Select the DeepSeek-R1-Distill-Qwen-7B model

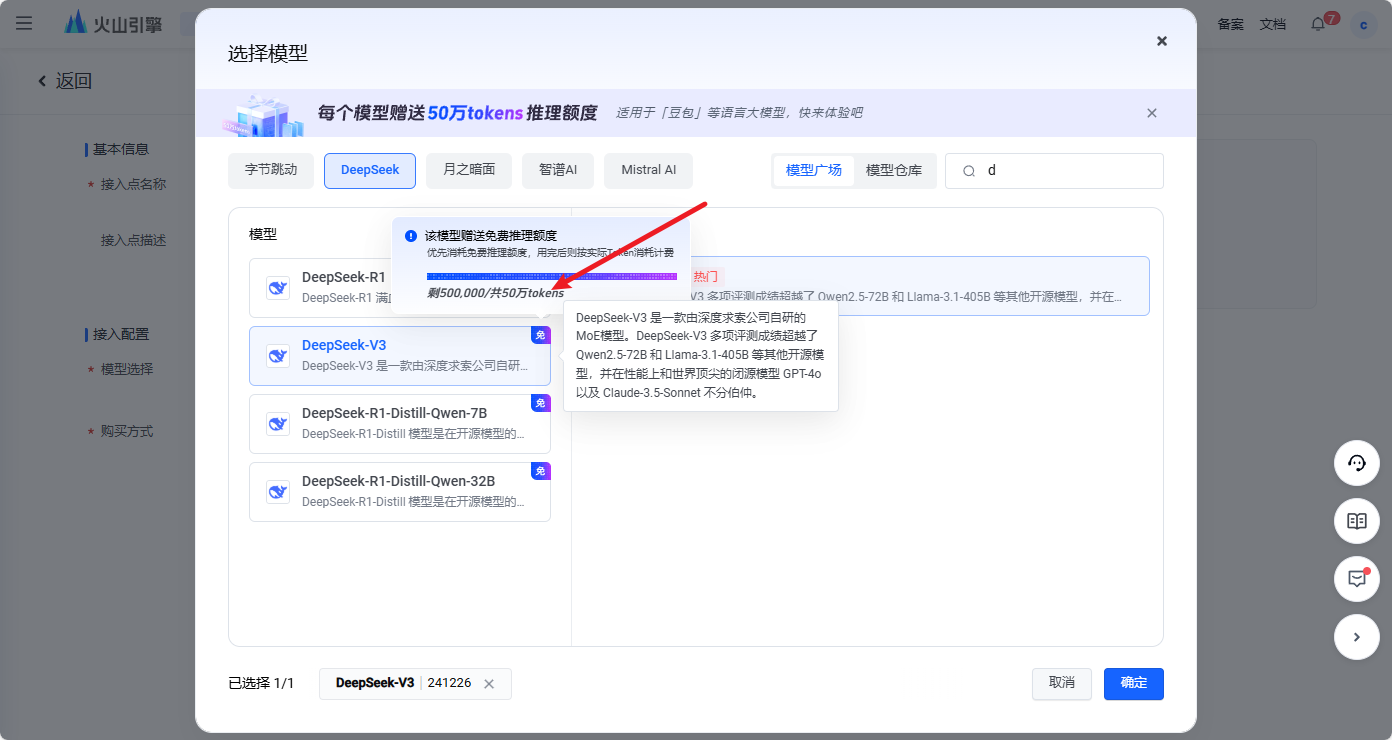400,424
